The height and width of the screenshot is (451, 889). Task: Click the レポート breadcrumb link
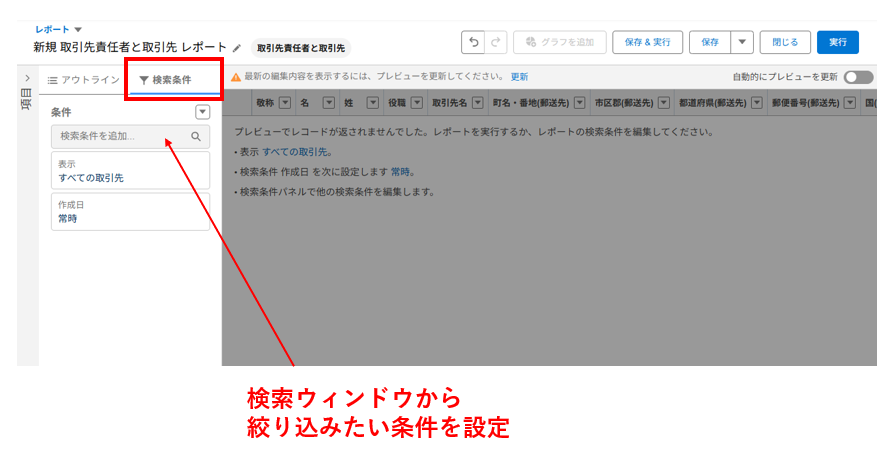(x=52, y=29)
